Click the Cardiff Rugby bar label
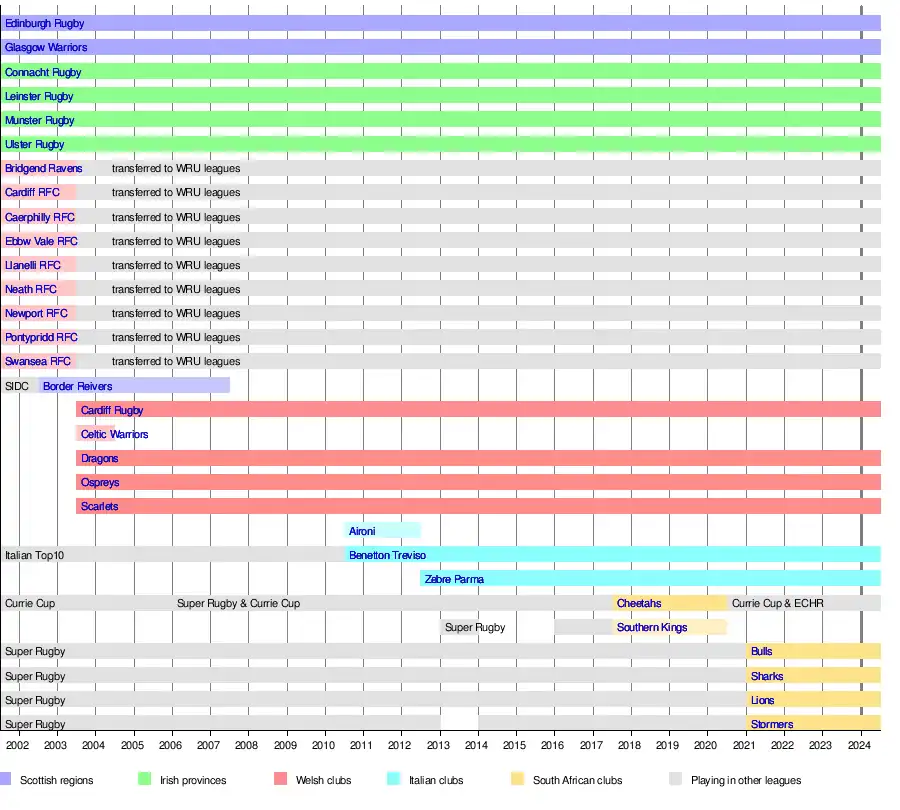 tap(112, 410)
